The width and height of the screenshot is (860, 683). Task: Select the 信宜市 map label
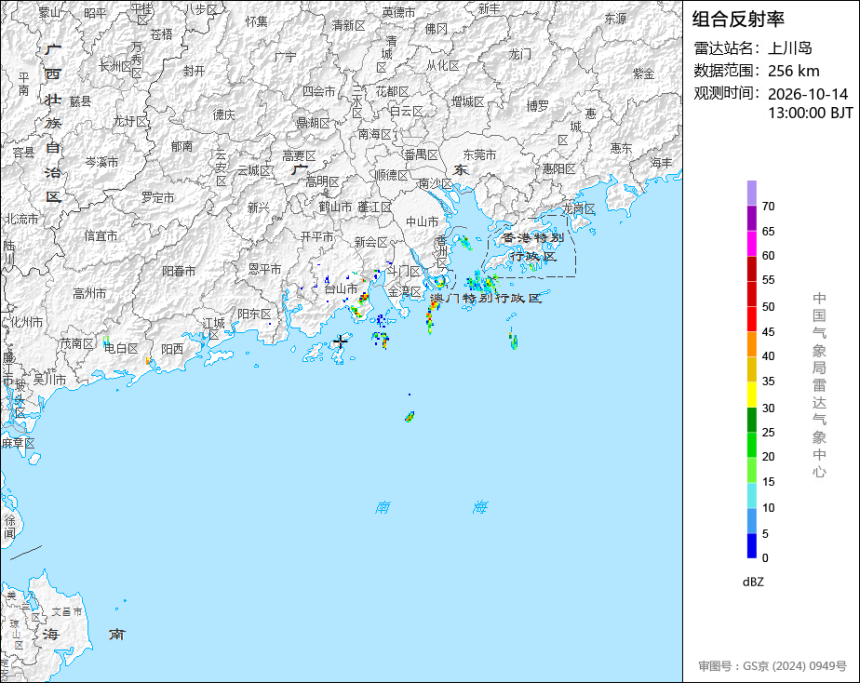pyautogui.click(x=100, y=236)
